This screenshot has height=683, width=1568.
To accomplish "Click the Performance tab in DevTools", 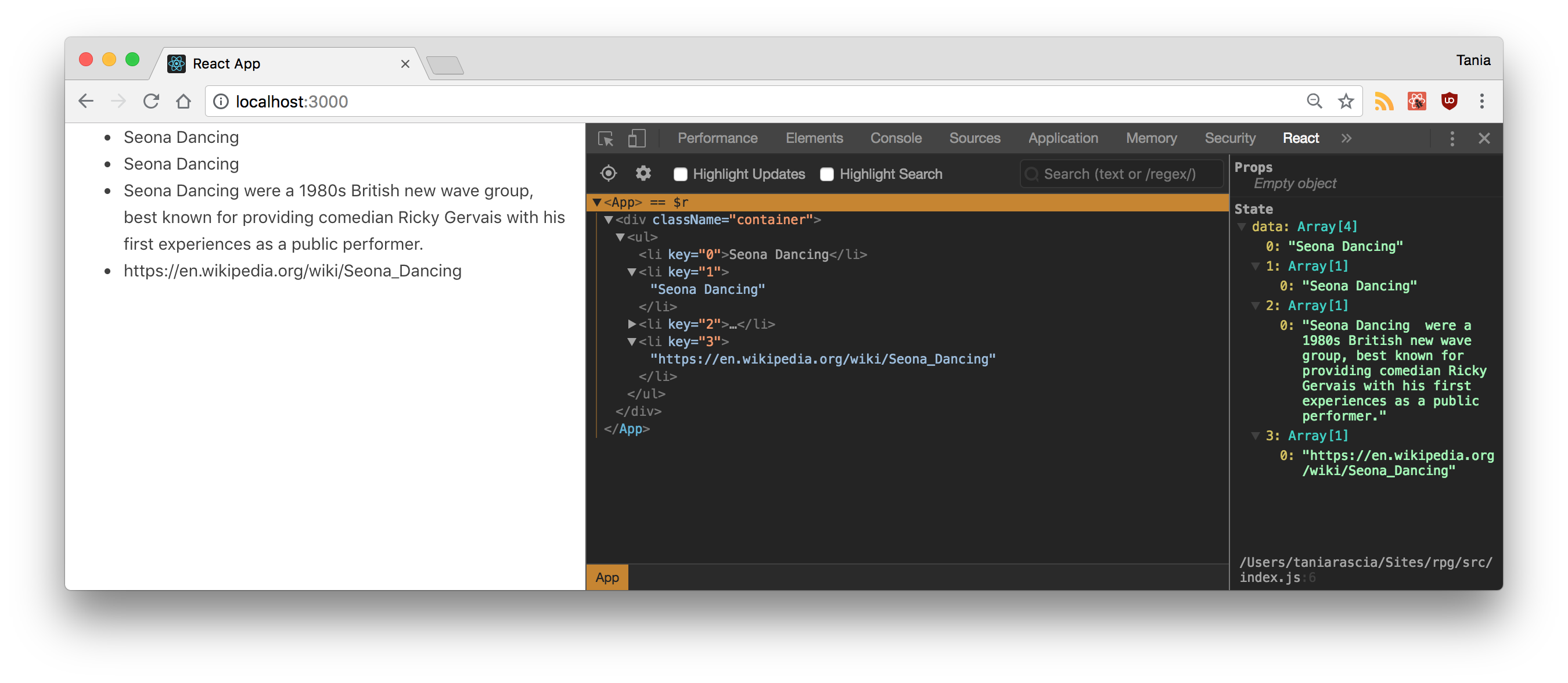I will [717, 138].
